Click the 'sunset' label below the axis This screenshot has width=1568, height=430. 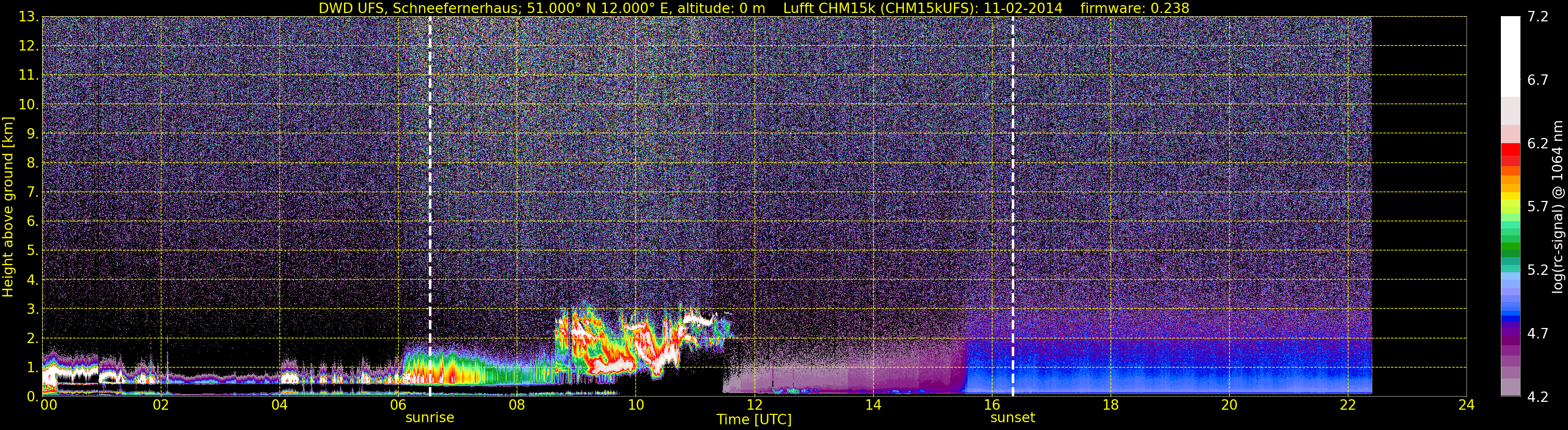[1012, 417]
